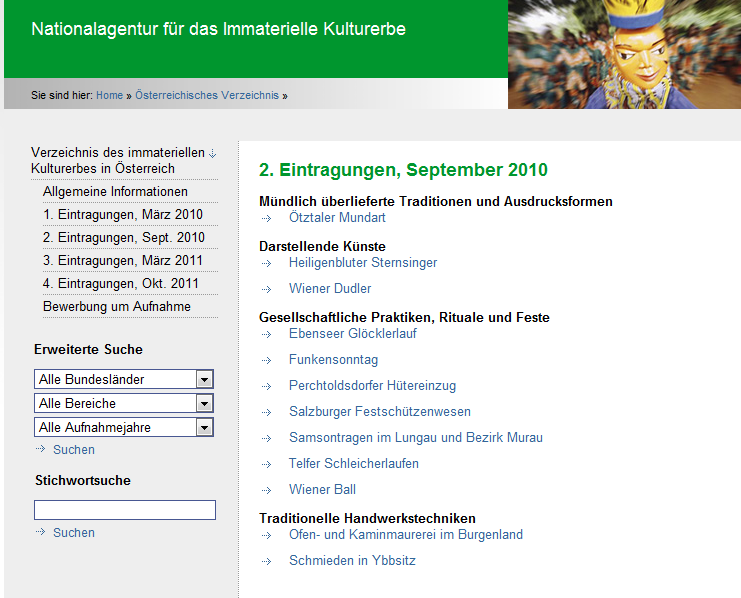This screenshot has width=741, height=598.
Task: Open 3. Eintragungen, März 2011 menu item
Action: pos(122,261)
